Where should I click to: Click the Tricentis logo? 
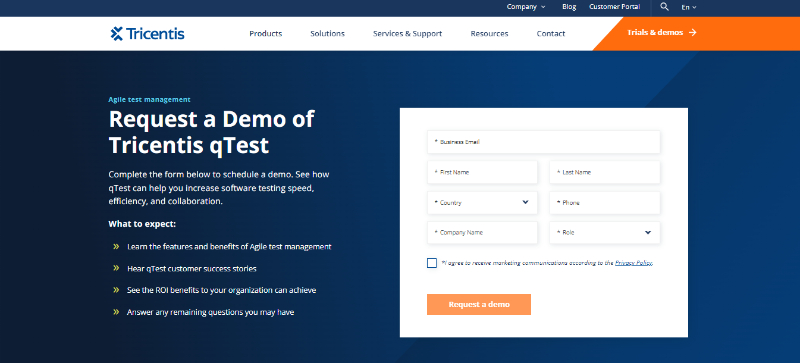tap(147, 34)
